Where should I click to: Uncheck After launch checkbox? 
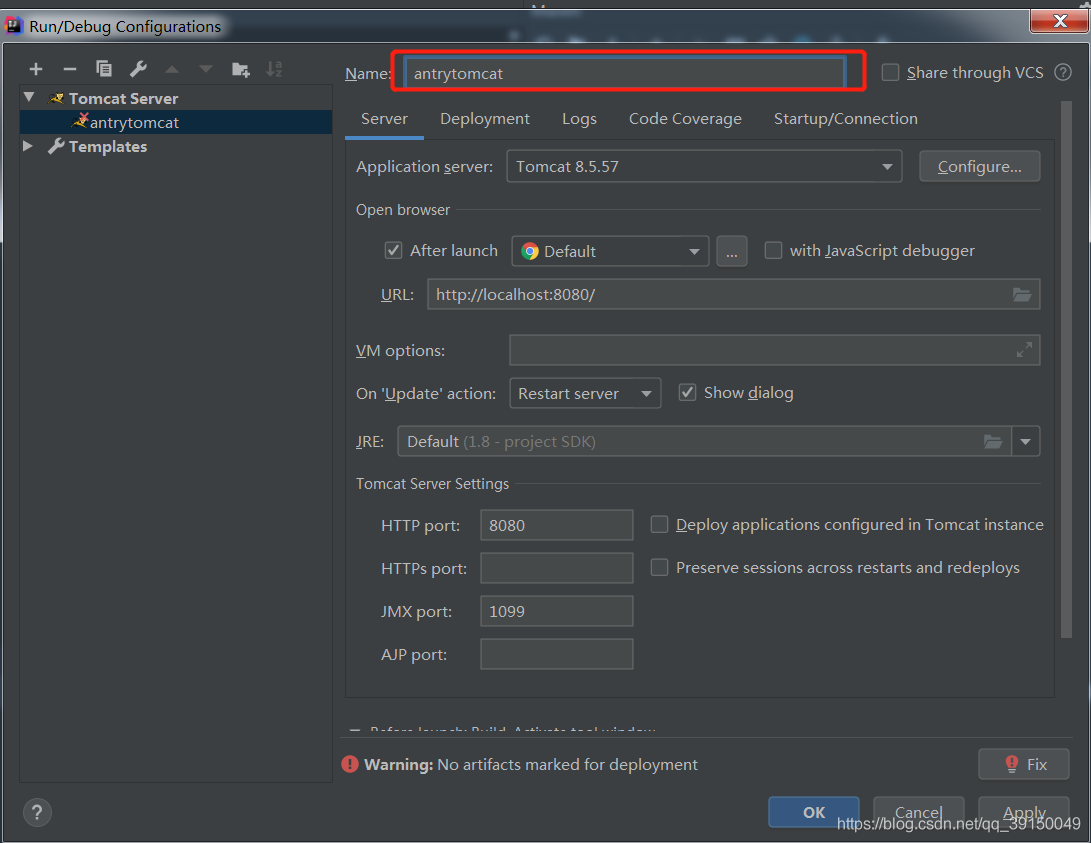(x=393, y=250)
